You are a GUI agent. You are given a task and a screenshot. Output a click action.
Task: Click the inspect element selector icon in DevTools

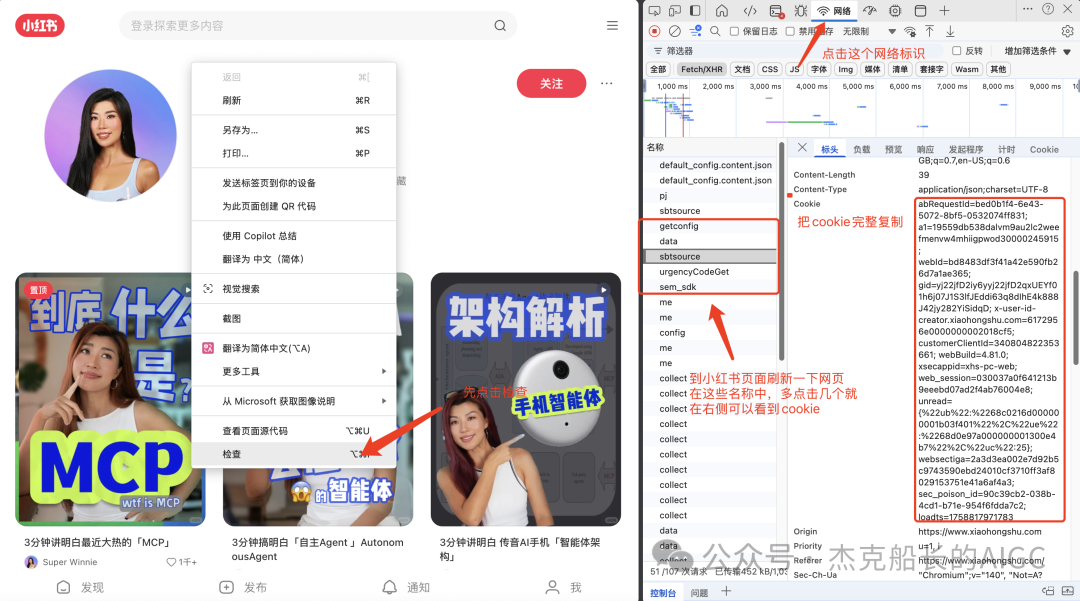pyautogui.click(x=654, y=10)
